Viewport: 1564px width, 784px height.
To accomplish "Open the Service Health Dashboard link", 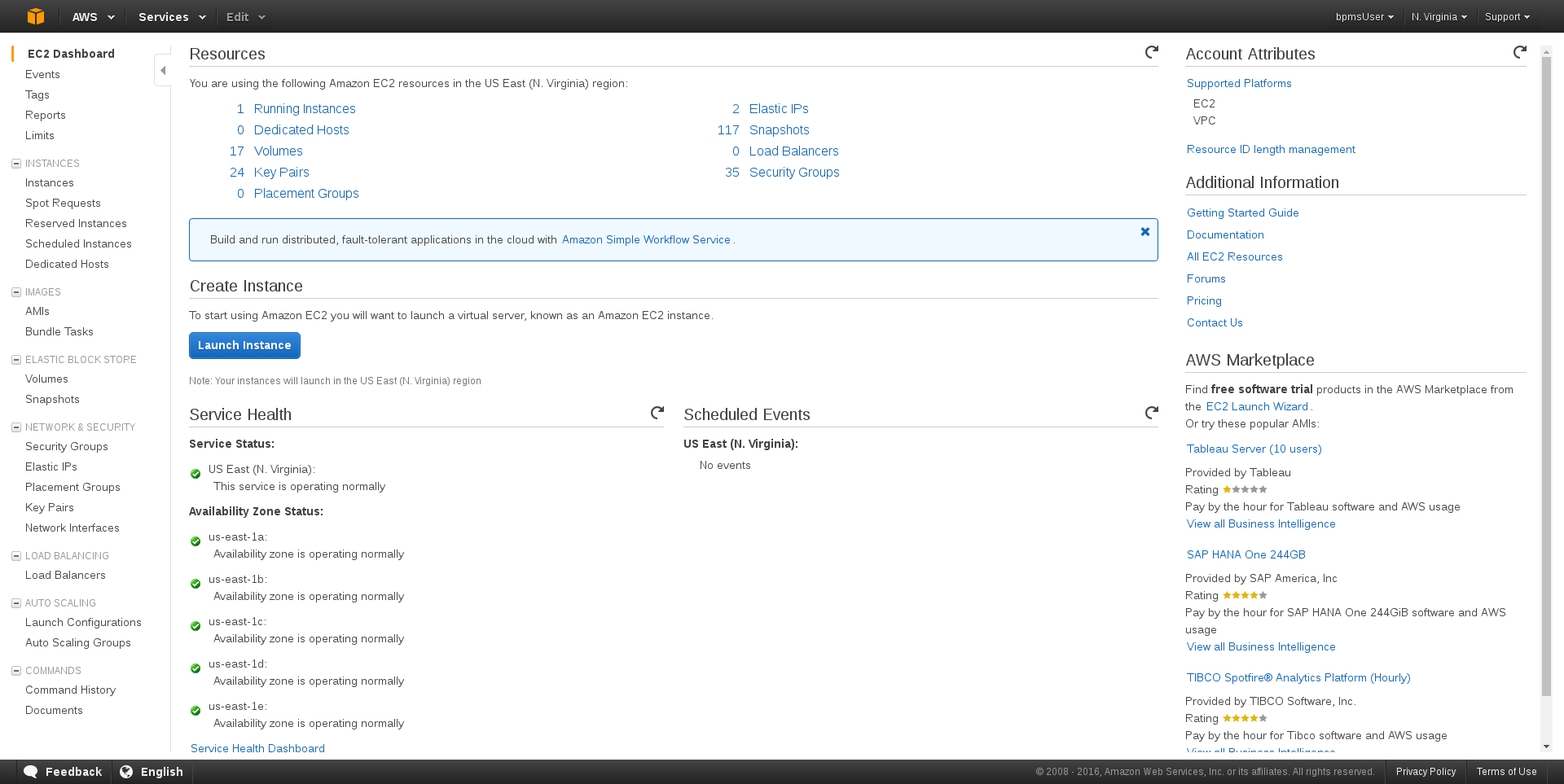I will pyautogui.click(x=257, y=748).
